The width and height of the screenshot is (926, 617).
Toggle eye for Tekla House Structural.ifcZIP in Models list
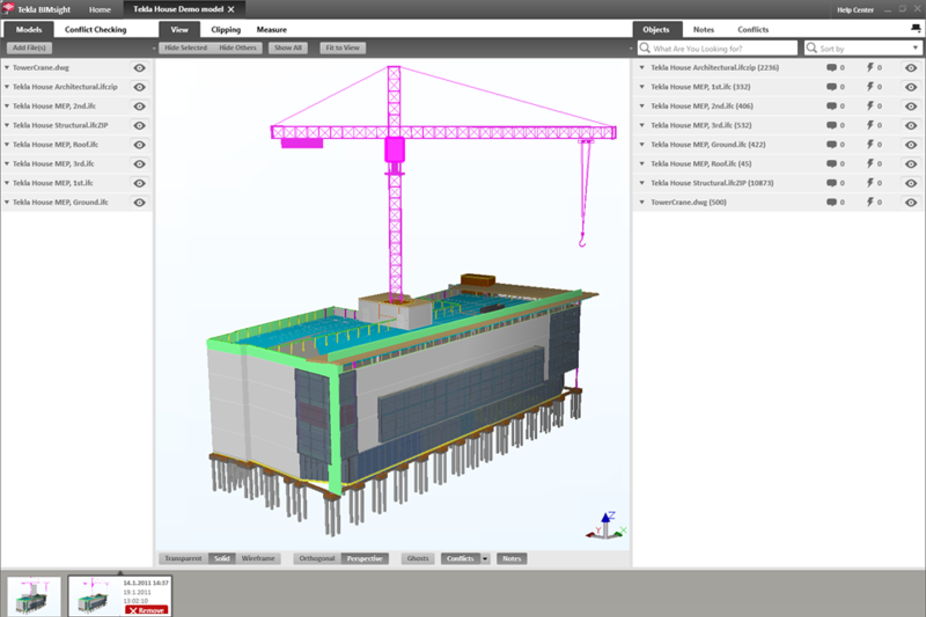click(x=139, y=125)
